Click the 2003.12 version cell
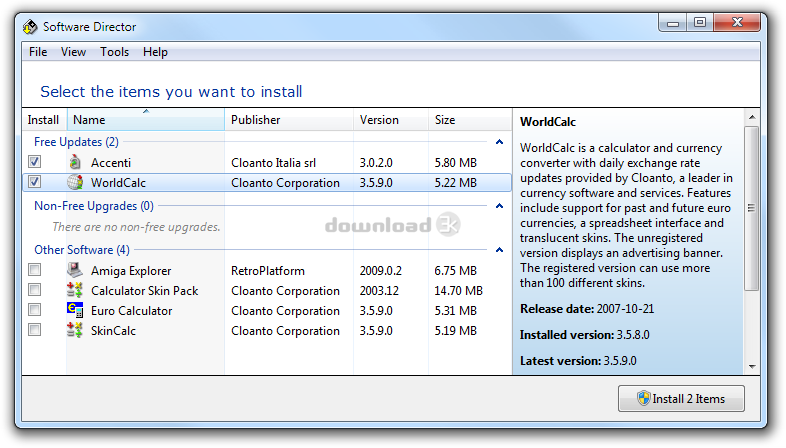 [379, 291]
